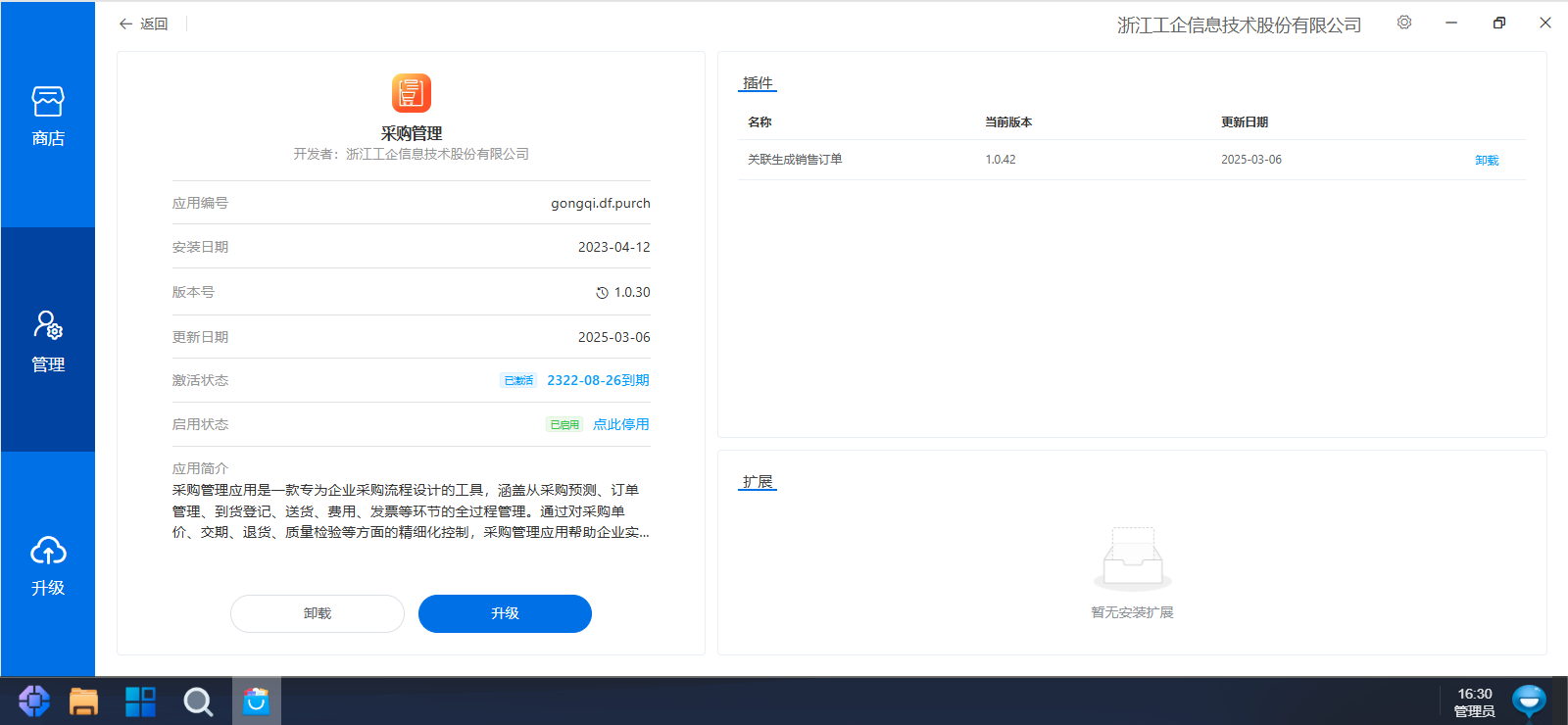This screenshot has width=1568, height=725.
Task: Click the truncated app description text
Action: click(412, 511)
